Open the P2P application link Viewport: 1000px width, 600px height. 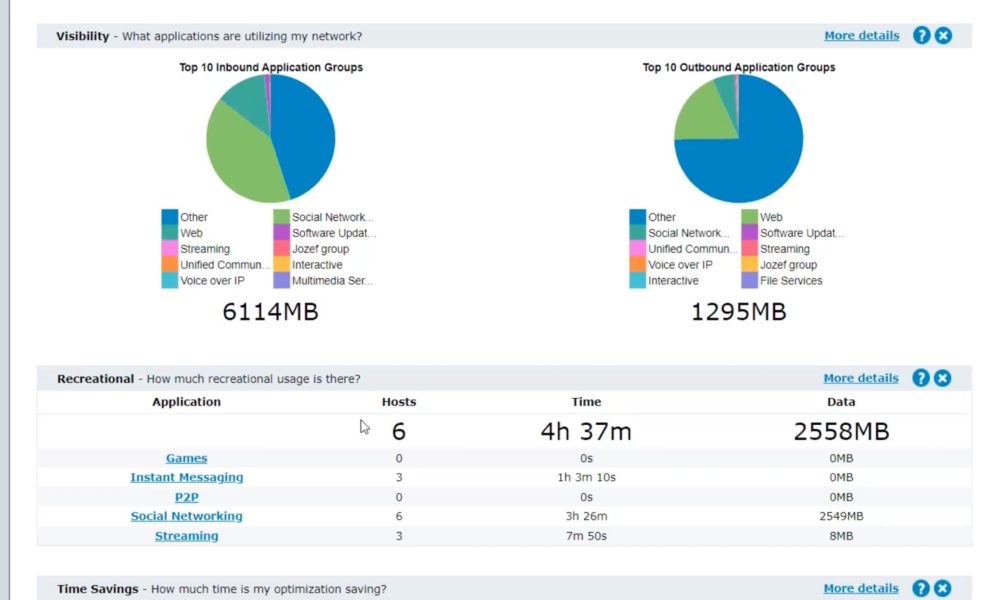(x=186, y=497)
